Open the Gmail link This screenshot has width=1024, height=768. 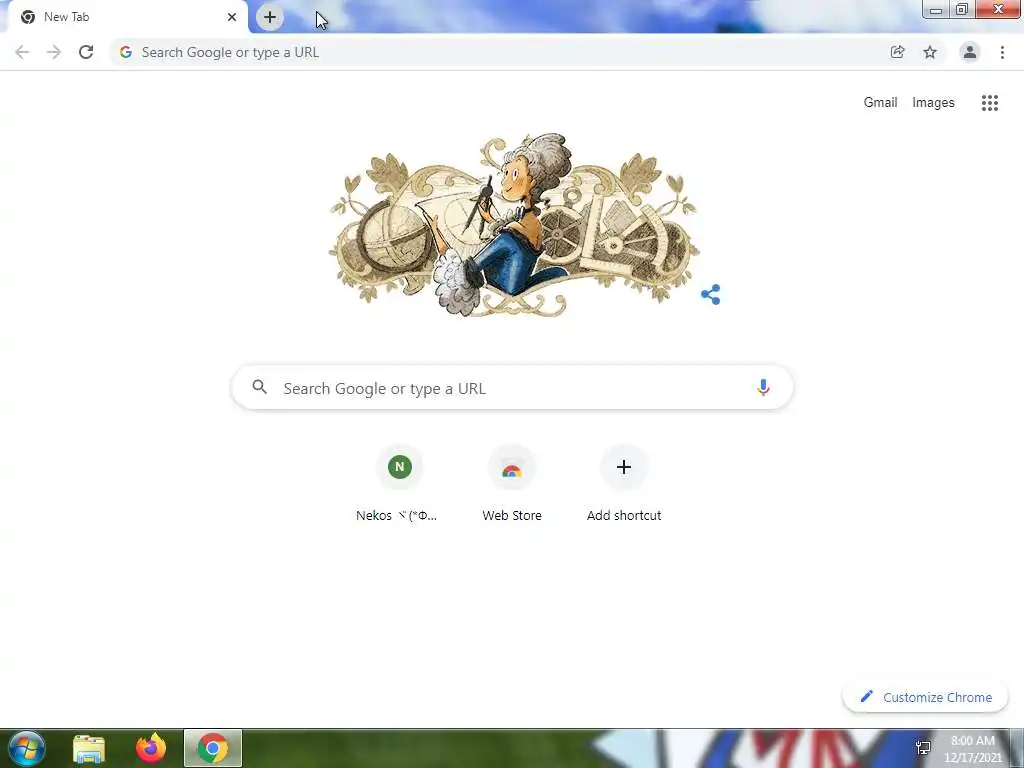click(x=880, y=103)
